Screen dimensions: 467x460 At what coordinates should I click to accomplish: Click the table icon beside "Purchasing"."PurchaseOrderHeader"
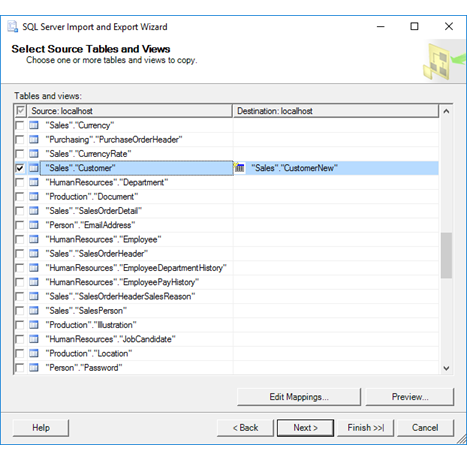34,140
